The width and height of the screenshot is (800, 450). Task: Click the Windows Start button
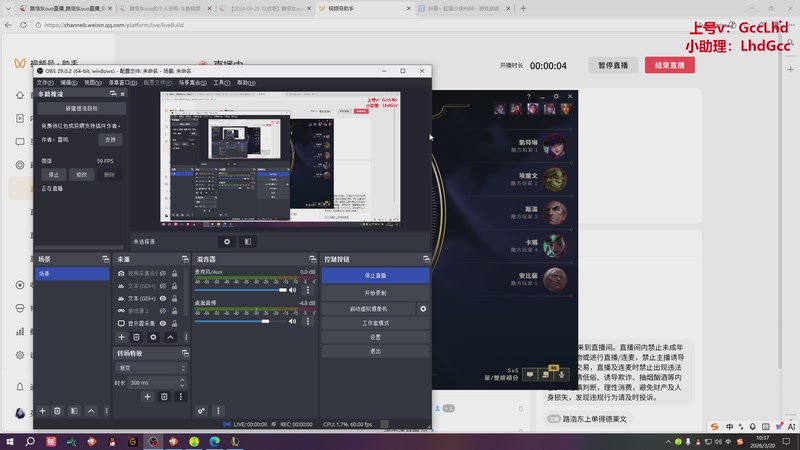coord(10,441)
